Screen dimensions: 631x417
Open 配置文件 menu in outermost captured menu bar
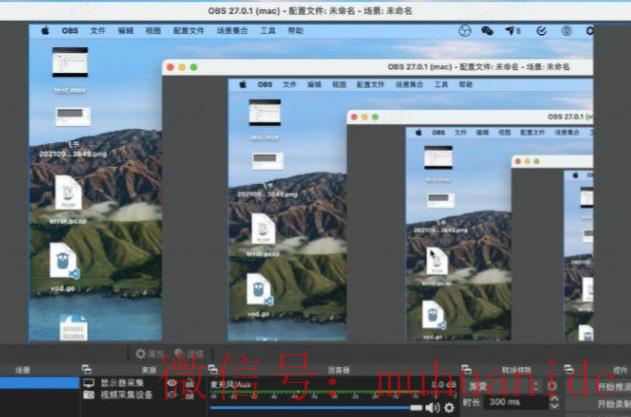(189, 31)
